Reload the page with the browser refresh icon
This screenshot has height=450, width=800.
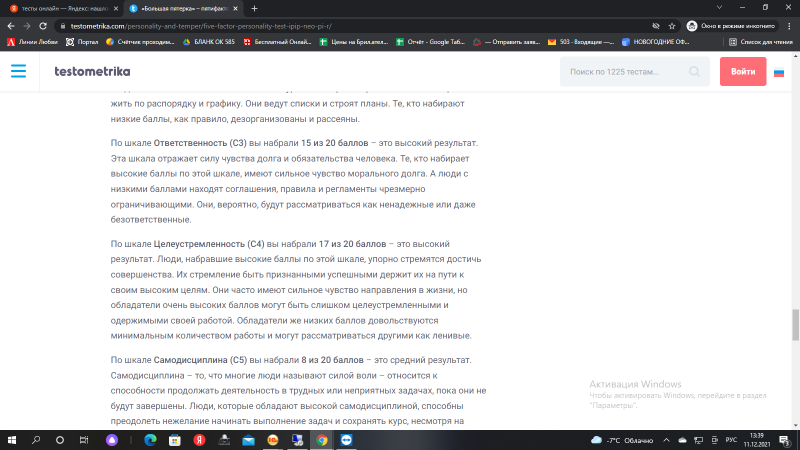46,25
